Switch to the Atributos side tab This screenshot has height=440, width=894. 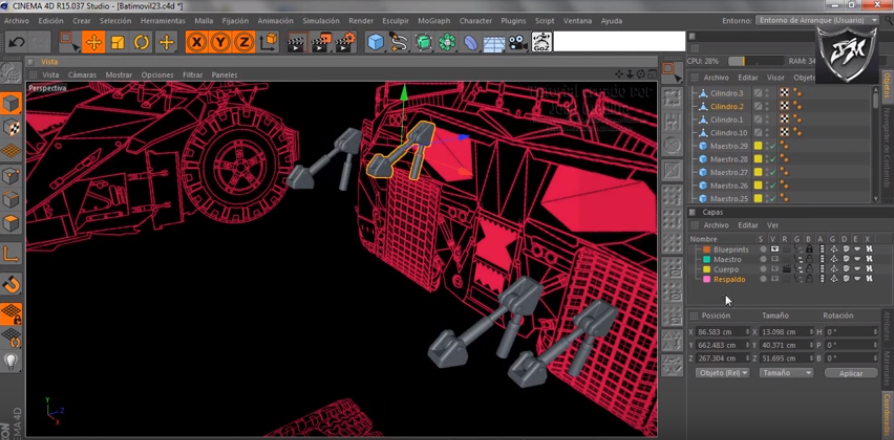(887, 327)
